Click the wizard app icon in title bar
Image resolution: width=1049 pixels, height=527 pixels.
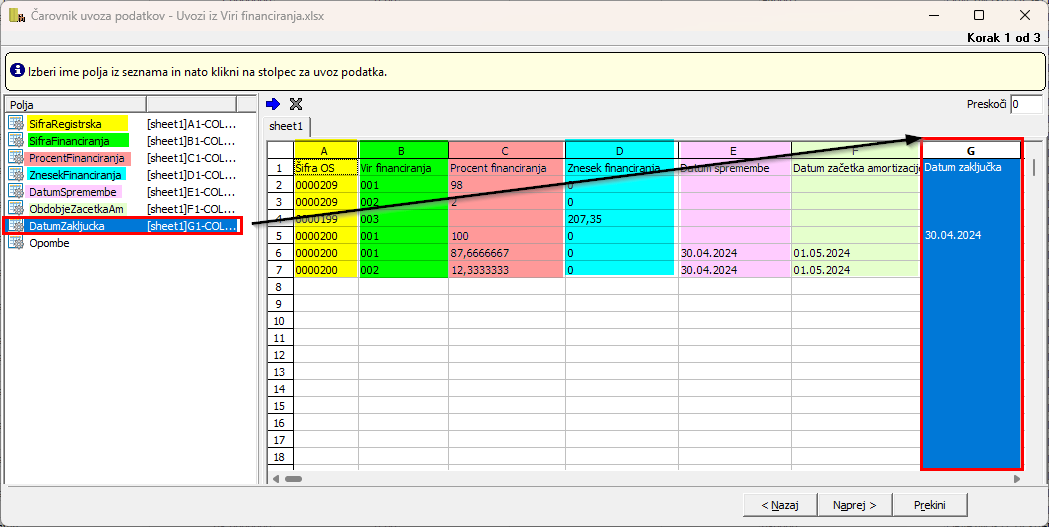(17, 15)
